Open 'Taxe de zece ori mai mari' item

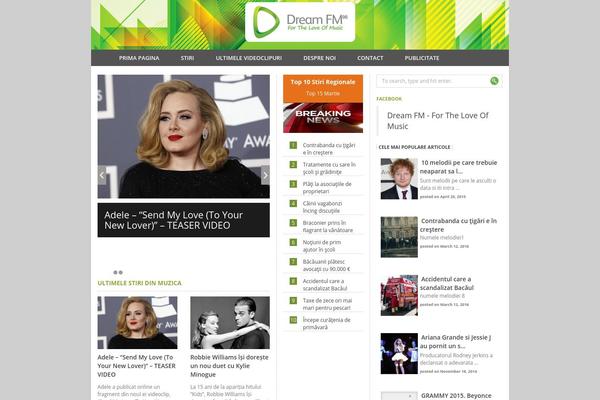327,304
